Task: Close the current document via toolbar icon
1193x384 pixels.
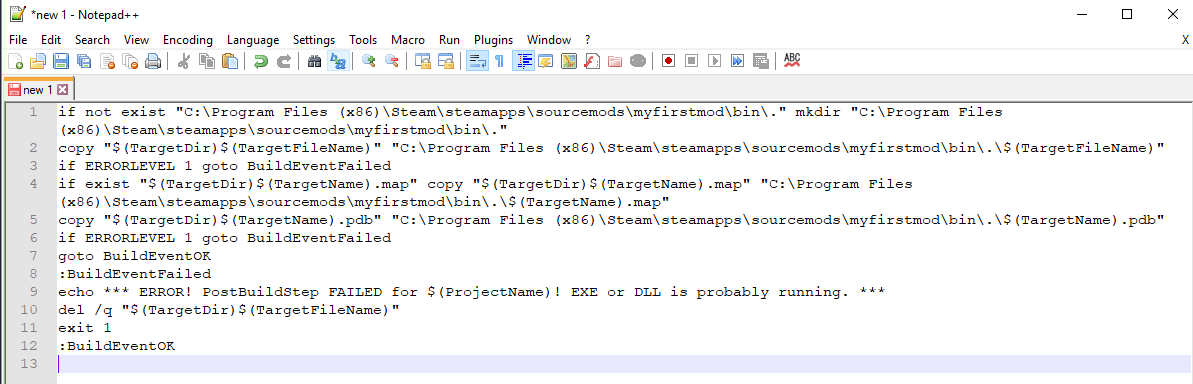Action: pyautogui.click(x=107, y=62)
